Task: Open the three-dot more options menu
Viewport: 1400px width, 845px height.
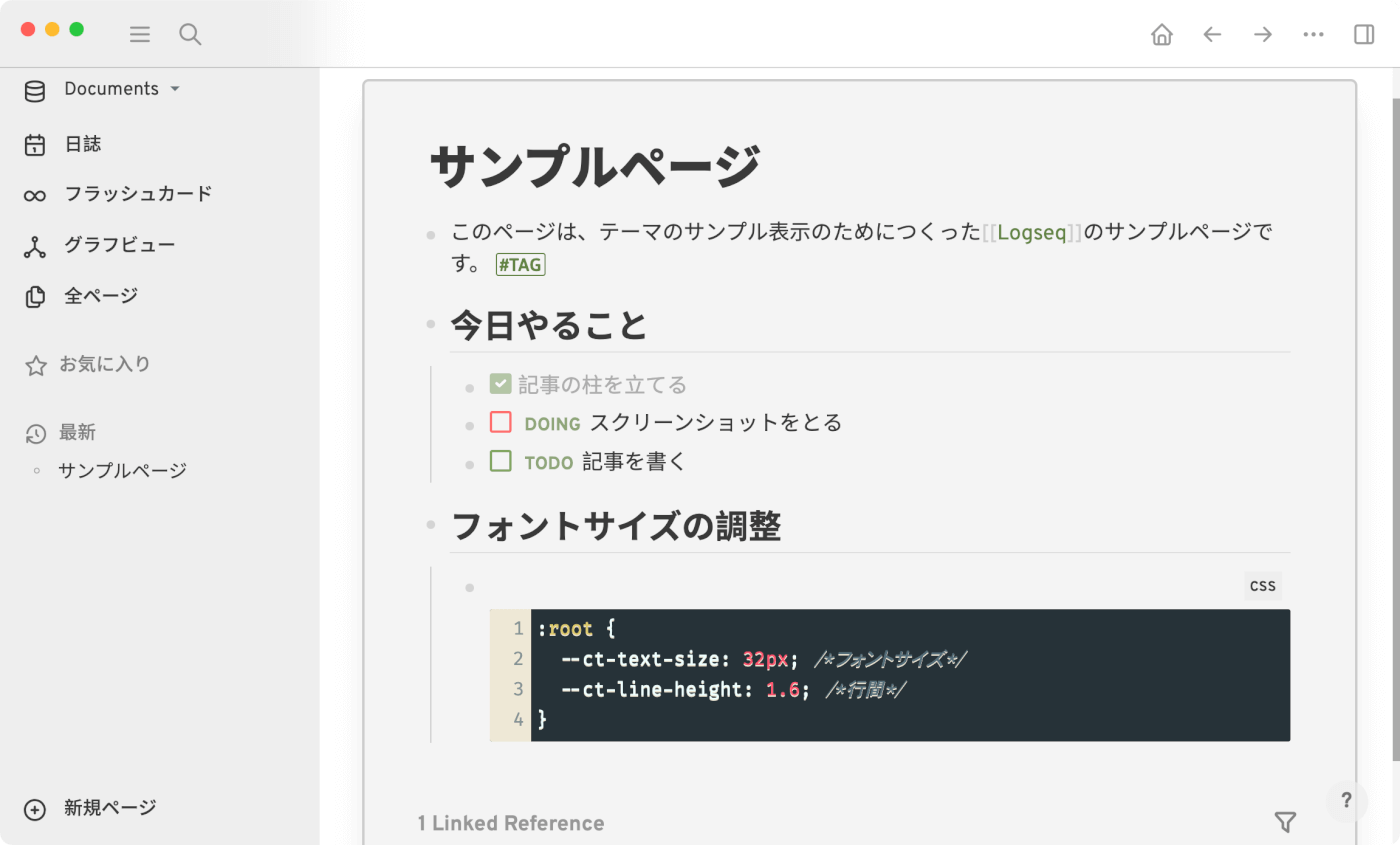Action: click(1313, 33)
